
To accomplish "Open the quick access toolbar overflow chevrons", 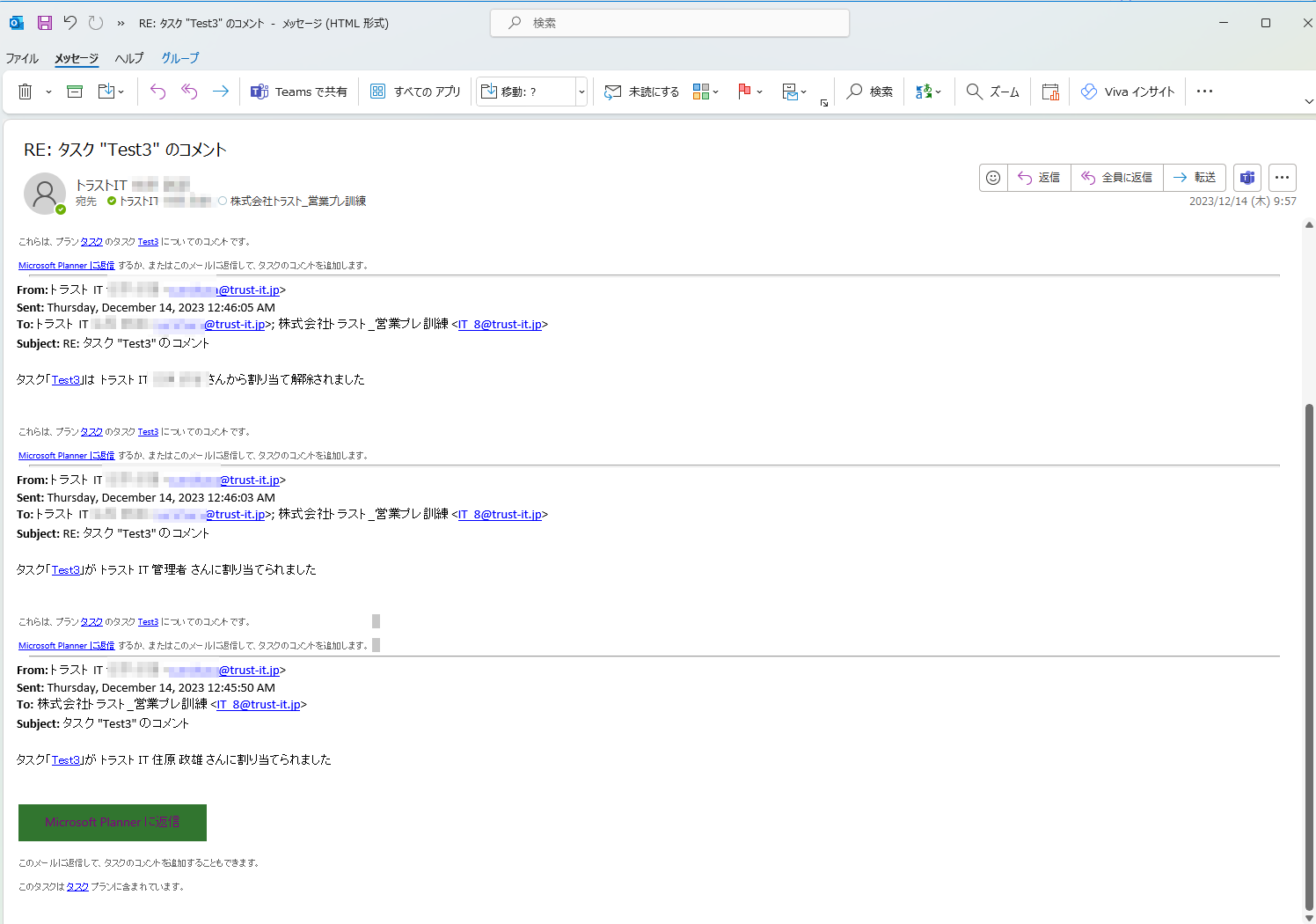I will pyautogui.click(x=121, y=24).
